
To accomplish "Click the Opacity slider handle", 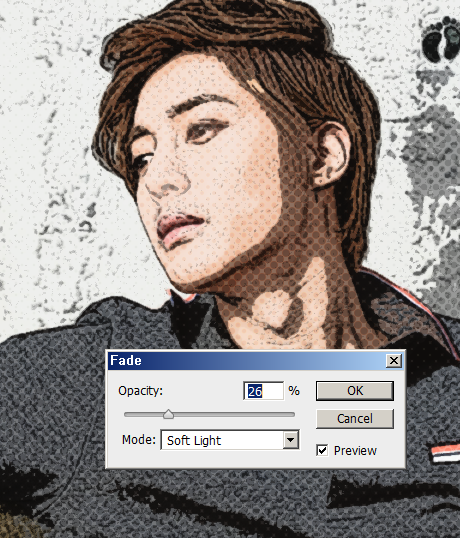I will [x=168, y=414].
